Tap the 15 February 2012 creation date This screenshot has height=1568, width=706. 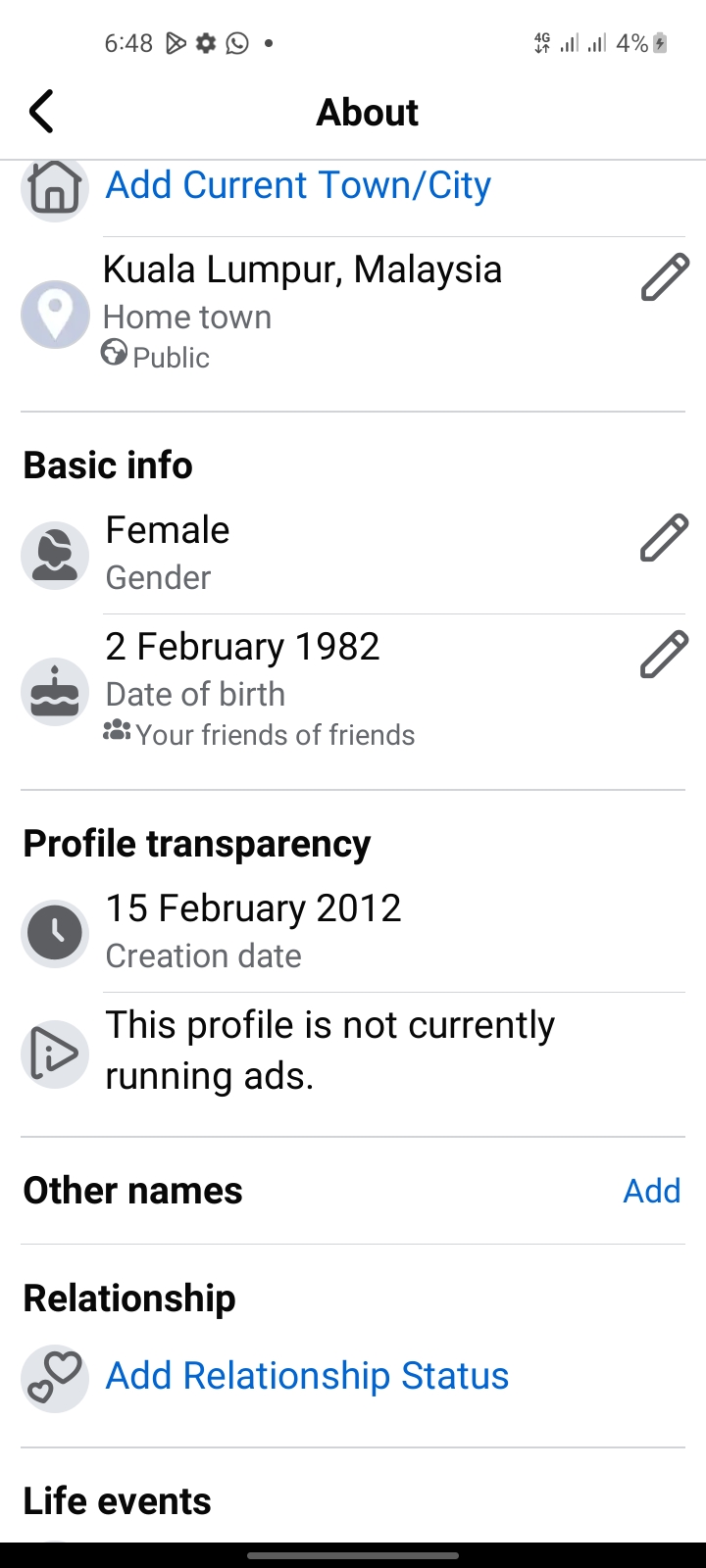coord(253,908)
